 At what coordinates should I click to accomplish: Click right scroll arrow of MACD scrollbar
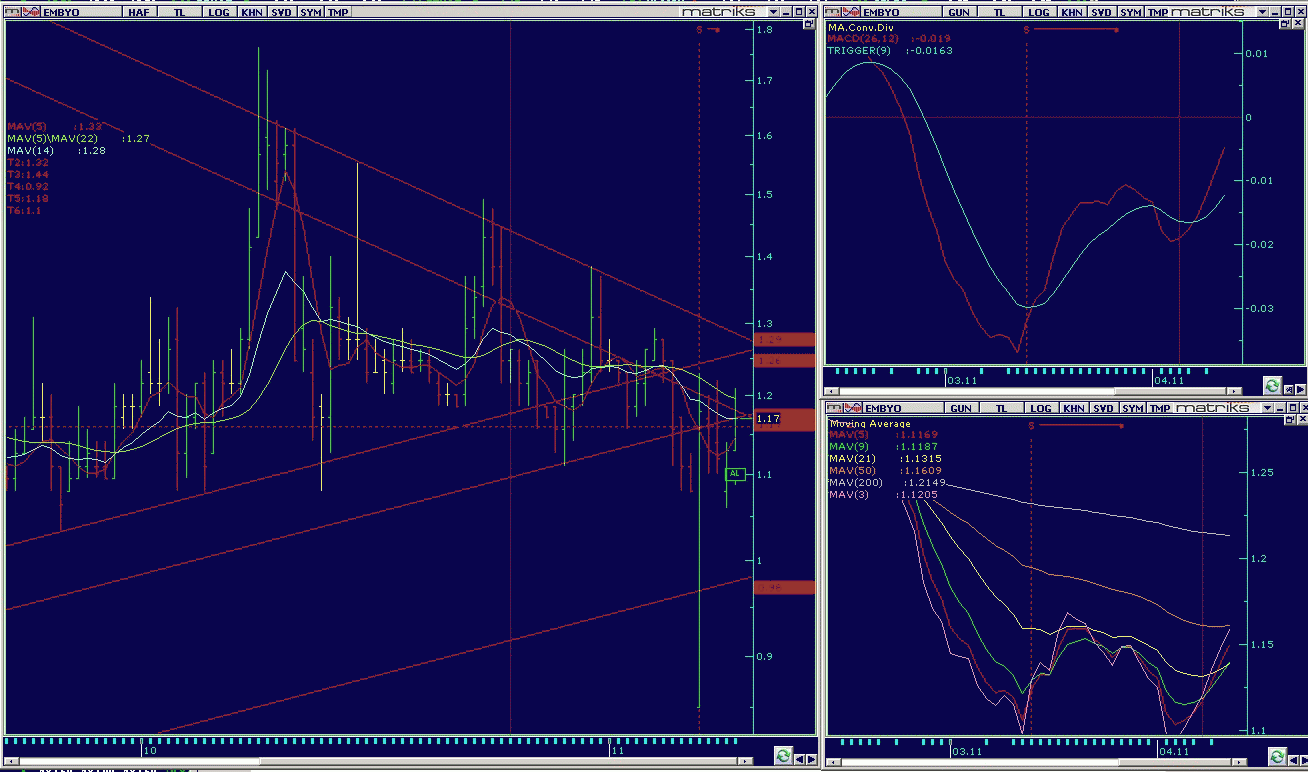pos(1234,391)
